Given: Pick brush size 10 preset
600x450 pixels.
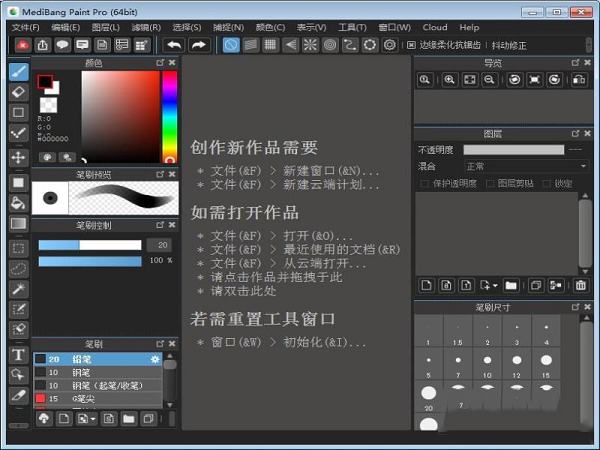Looking at the screenshot, I should 487,365.
